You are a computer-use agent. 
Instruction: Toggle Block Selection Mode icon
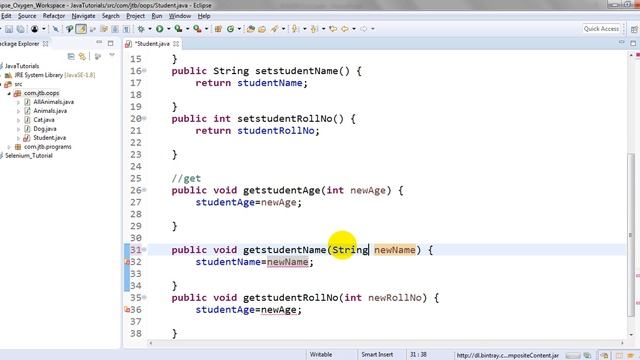(115, 29)
